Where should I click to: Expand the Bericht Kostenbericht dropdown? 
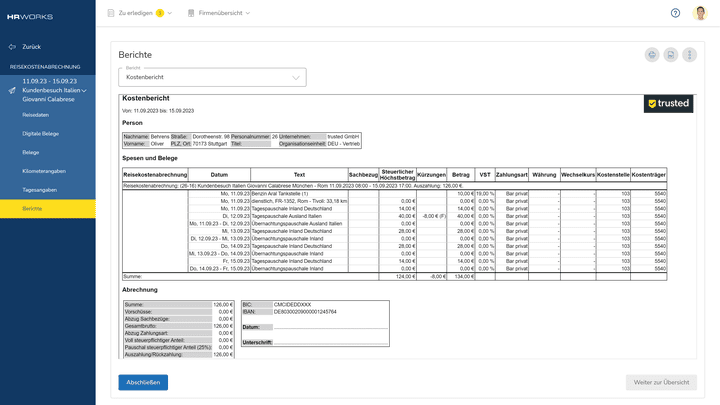pyautogui.click(x=295, y=77)
